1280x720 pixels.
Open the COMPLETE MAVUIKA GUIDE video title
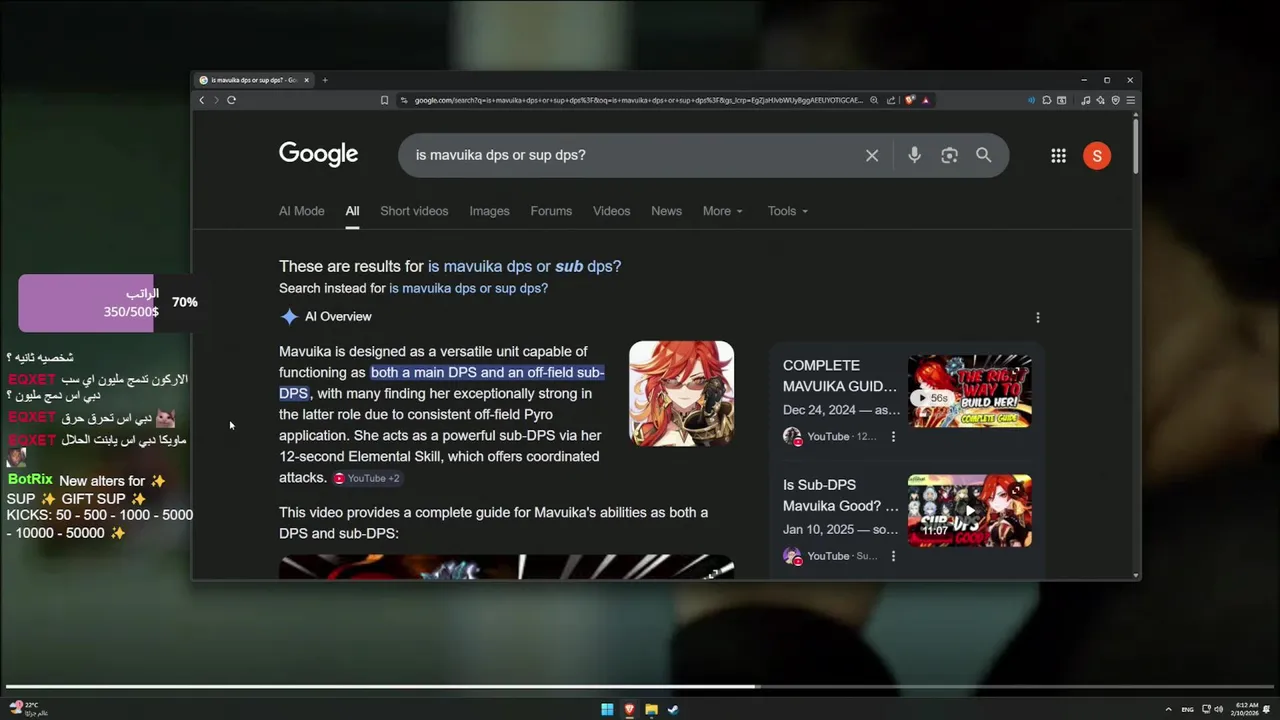click(x=840, y=376)
